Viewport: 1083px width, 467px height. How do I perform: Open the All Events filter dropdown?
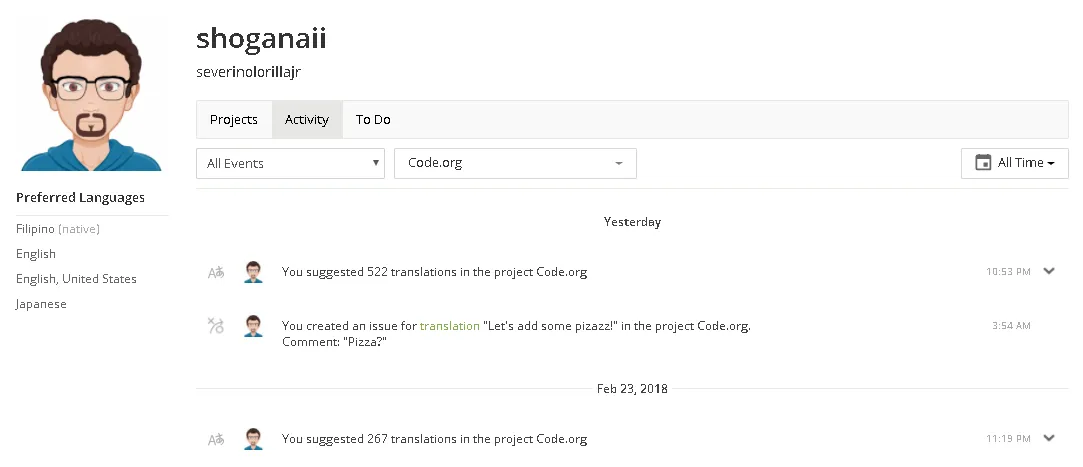[x=290, y=164]
